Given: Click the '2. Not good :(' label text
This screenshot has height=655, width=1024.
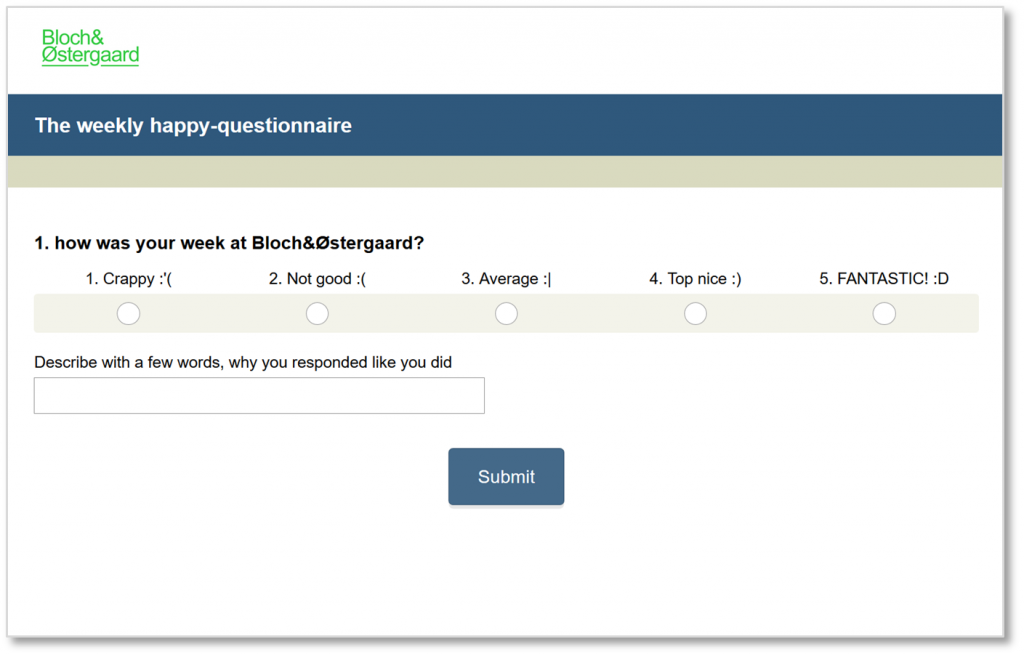Looking at the screenshot, I should click(317, 279).
